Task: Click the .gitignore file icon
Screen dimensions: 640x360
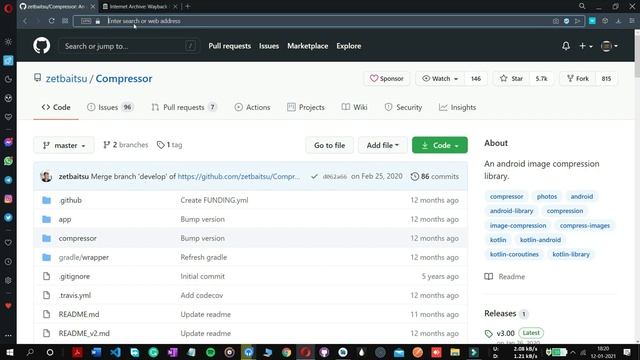Action: [x=47, y=276]
